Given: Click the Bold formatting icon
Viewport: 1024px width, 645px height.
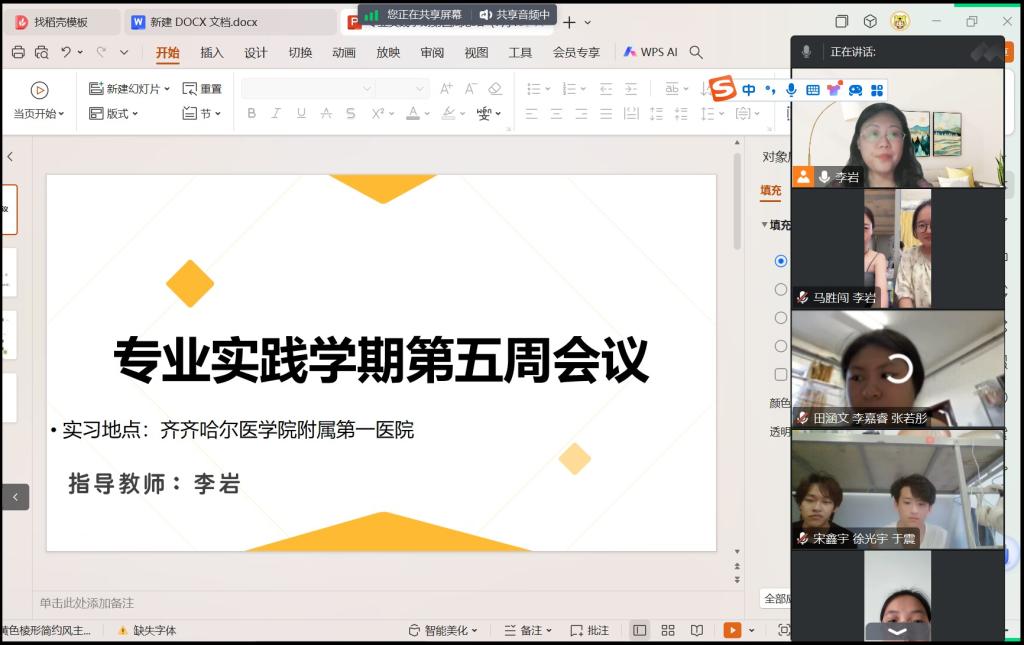Looking at the screenshot, I should (x=252, y=114).
